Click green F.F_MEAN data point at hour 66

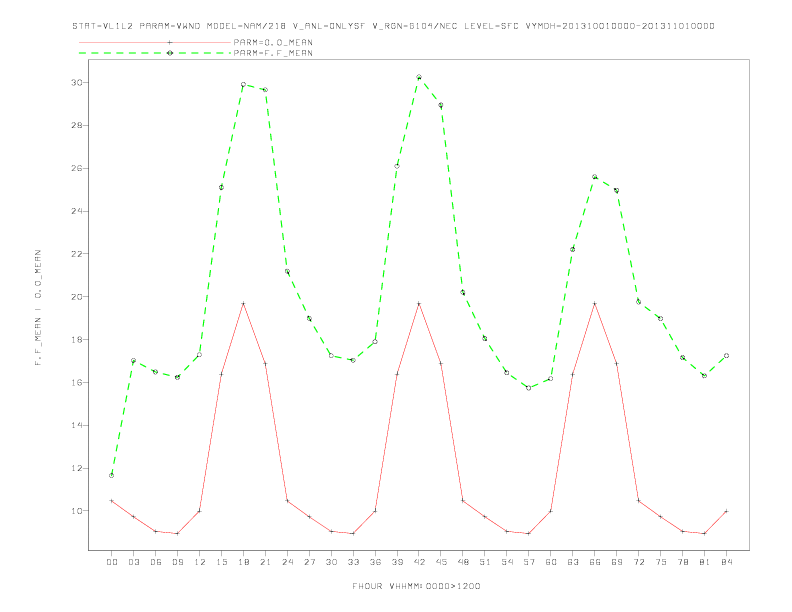(595, 177)
